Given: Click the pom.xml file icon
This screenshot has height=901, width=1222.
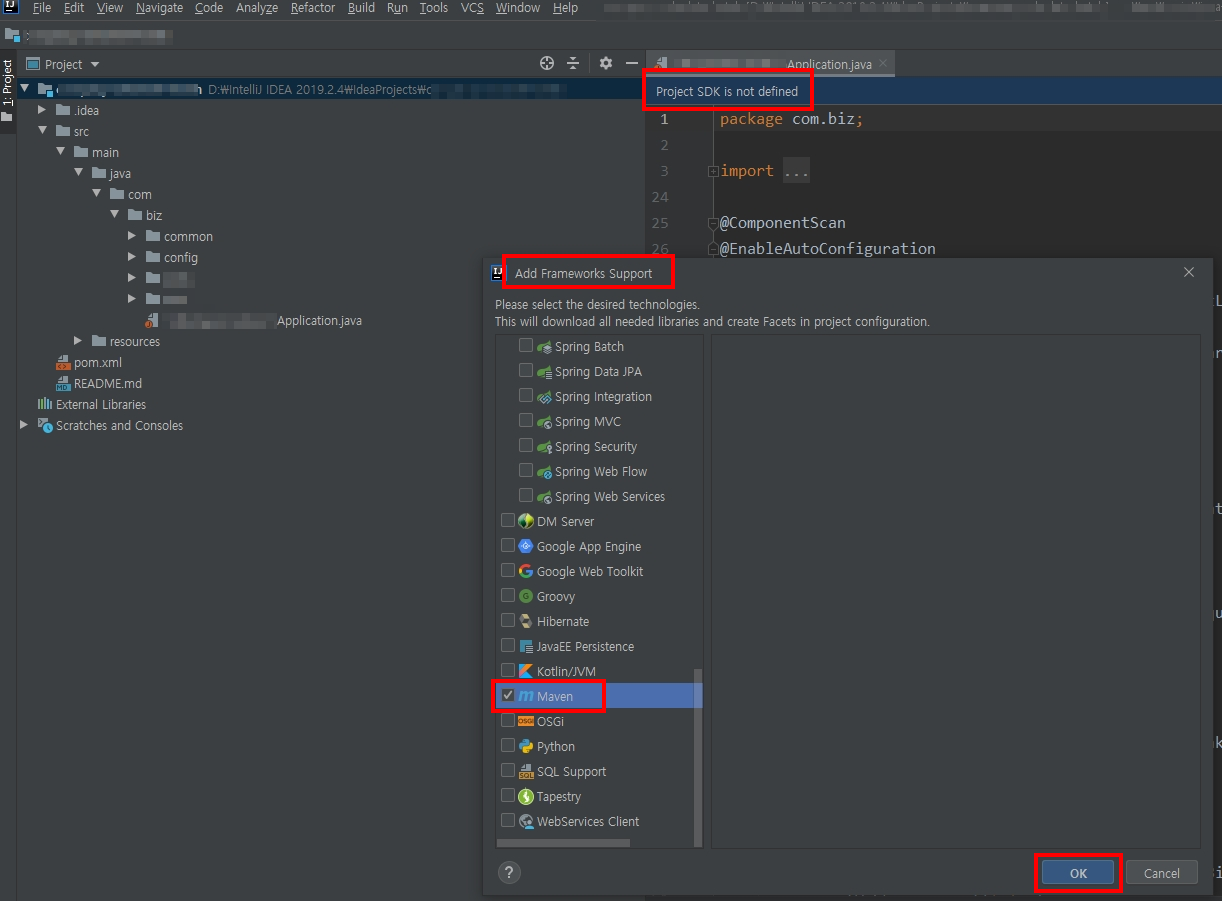Looking at the screenshot, I should 64,362.
